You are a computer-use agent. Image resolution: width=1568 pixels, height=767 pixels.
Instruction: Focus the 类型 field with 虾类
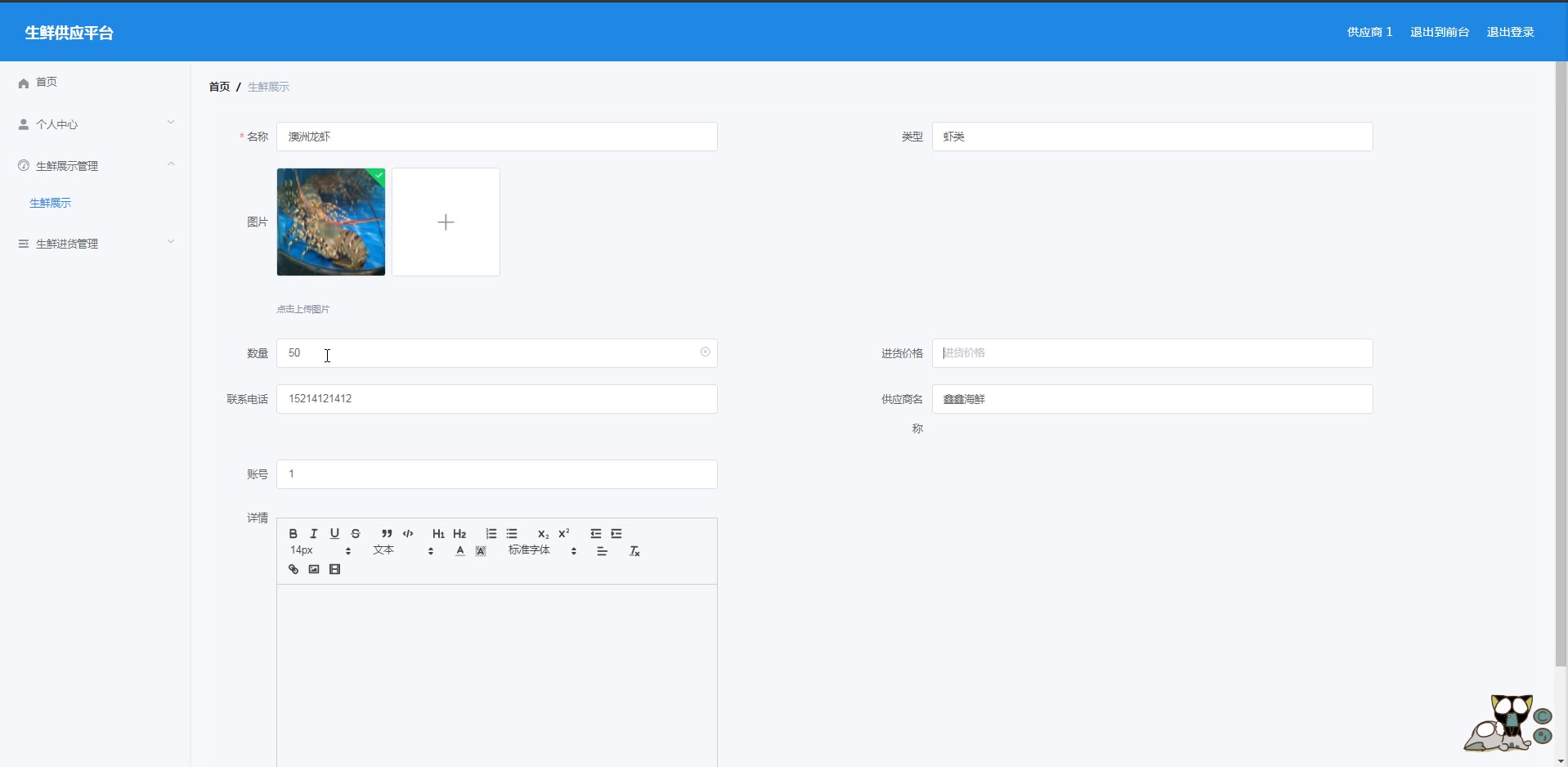tap(1152, 137)
